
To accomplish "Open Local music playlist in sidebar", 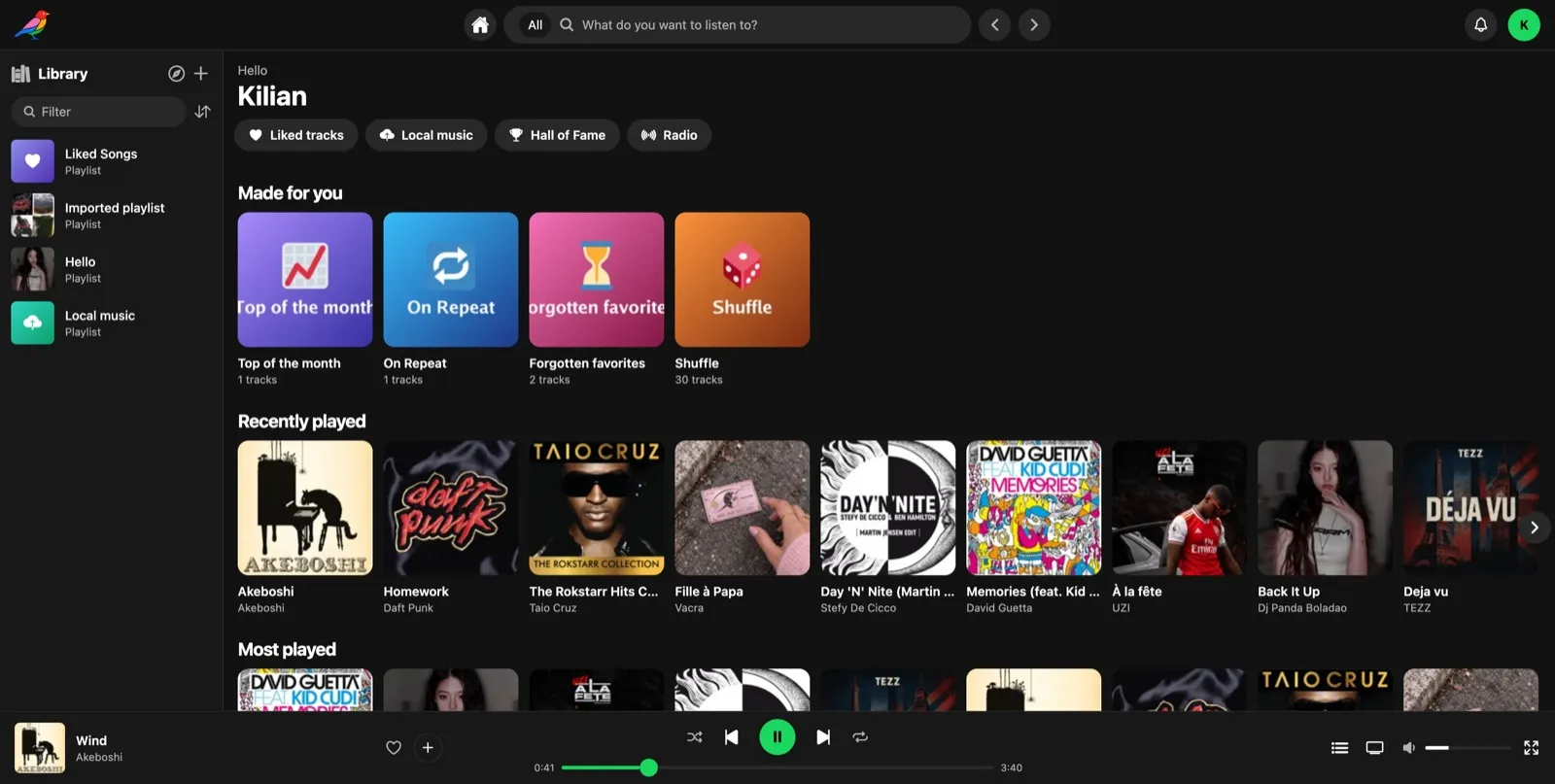I will click(x=112, y=324).
